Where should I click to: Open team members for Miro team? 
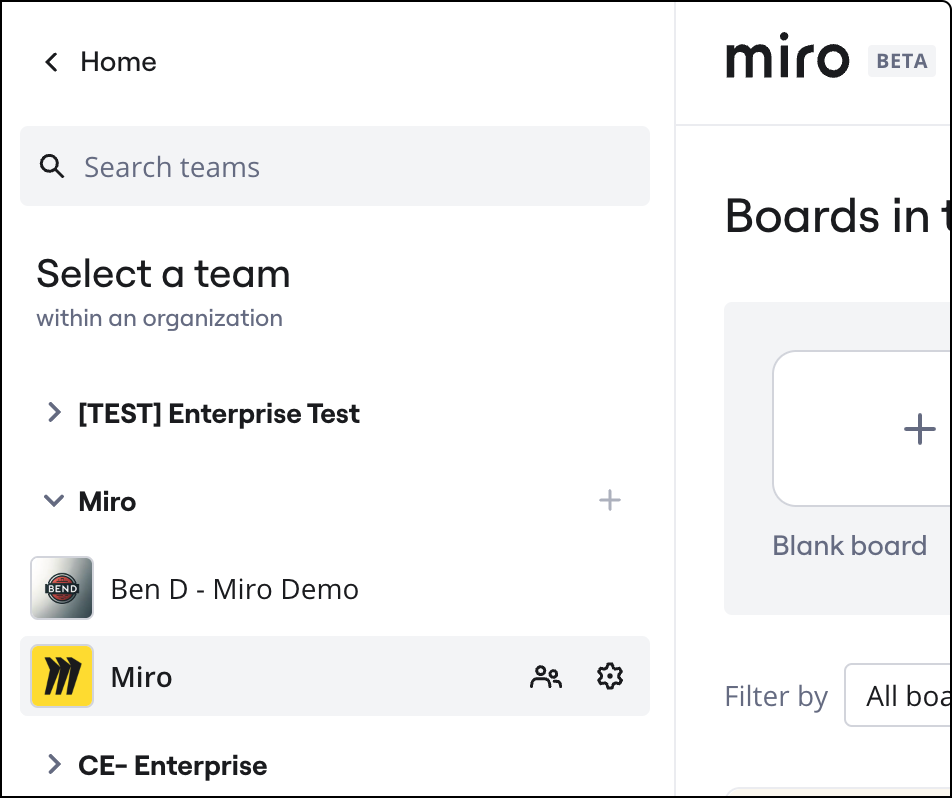click(545, 677)
